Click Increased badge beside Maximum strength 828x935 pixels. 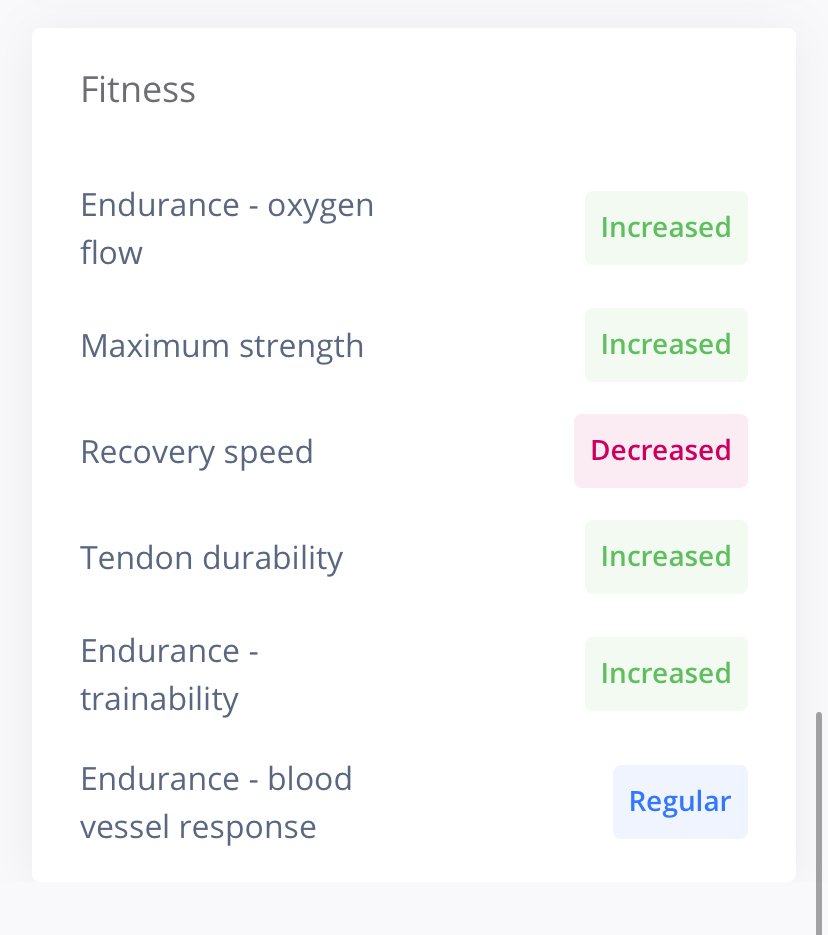point(666,345)
